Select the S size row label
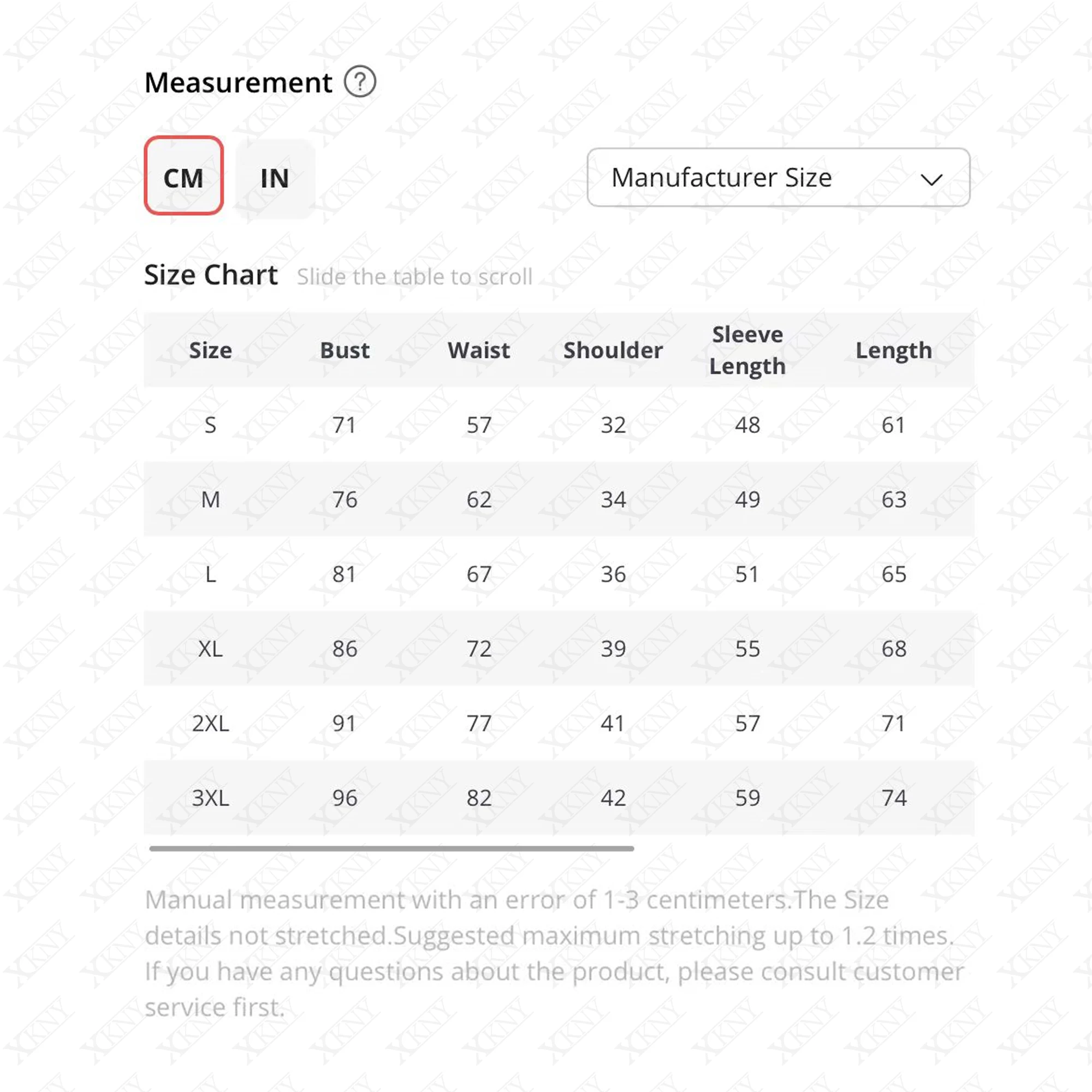This screenshot has width=1092, height=1092. (x=210, y=425)
